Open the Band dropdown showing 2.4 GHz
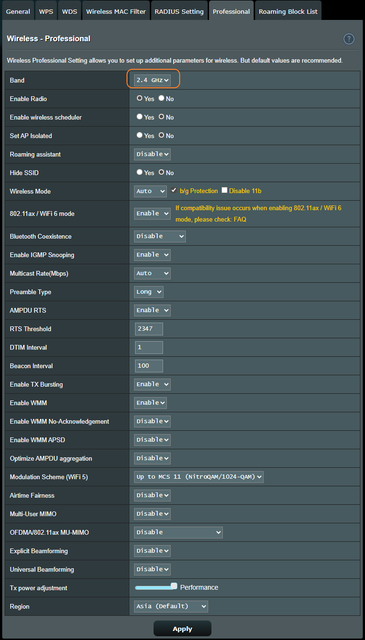Image resolution: width=365 pixels, height=640 pixels. coord(152,80)
